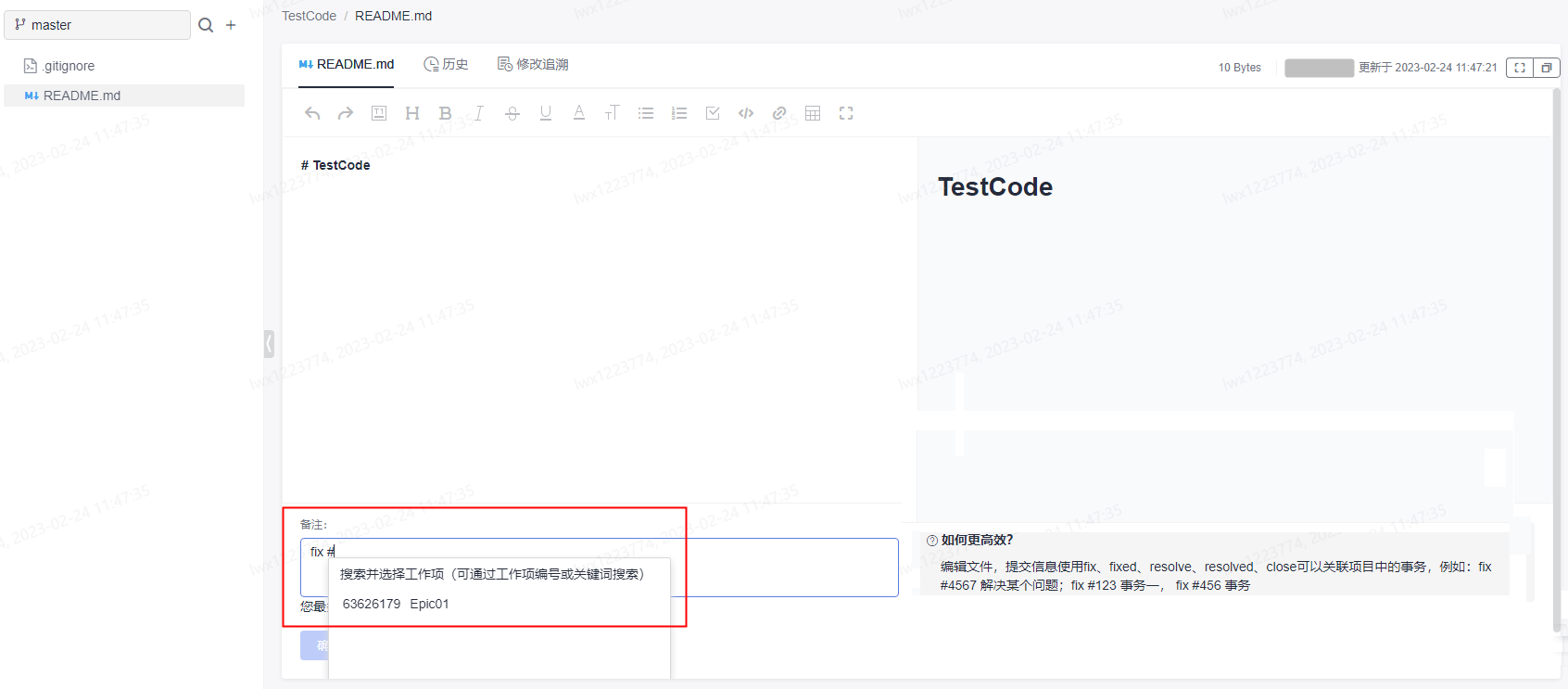Open the master branch selector
This screenshot has width=1568, height=689.
97,25
